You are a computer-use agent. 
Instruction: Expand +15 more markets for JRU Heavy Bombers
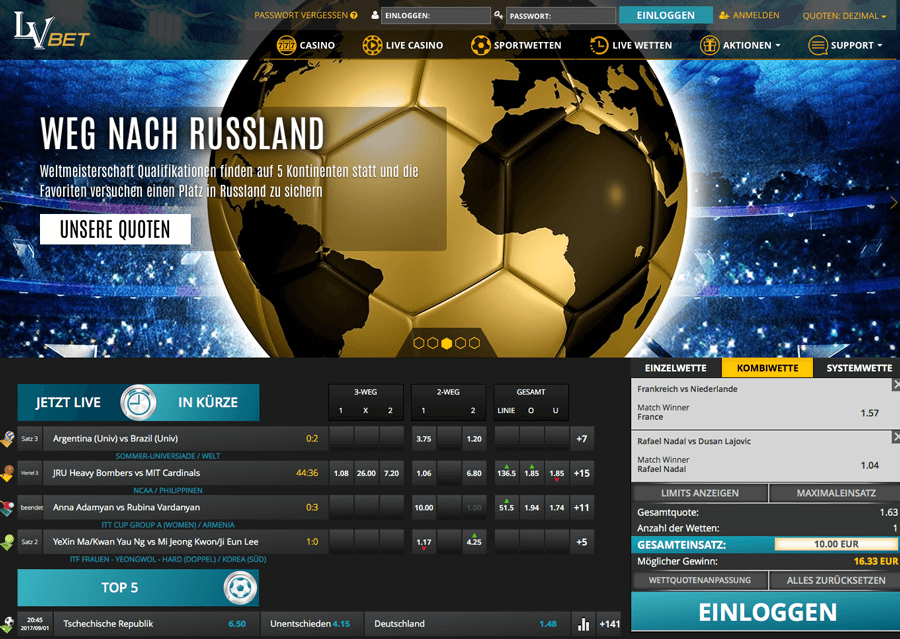[581, 473]
